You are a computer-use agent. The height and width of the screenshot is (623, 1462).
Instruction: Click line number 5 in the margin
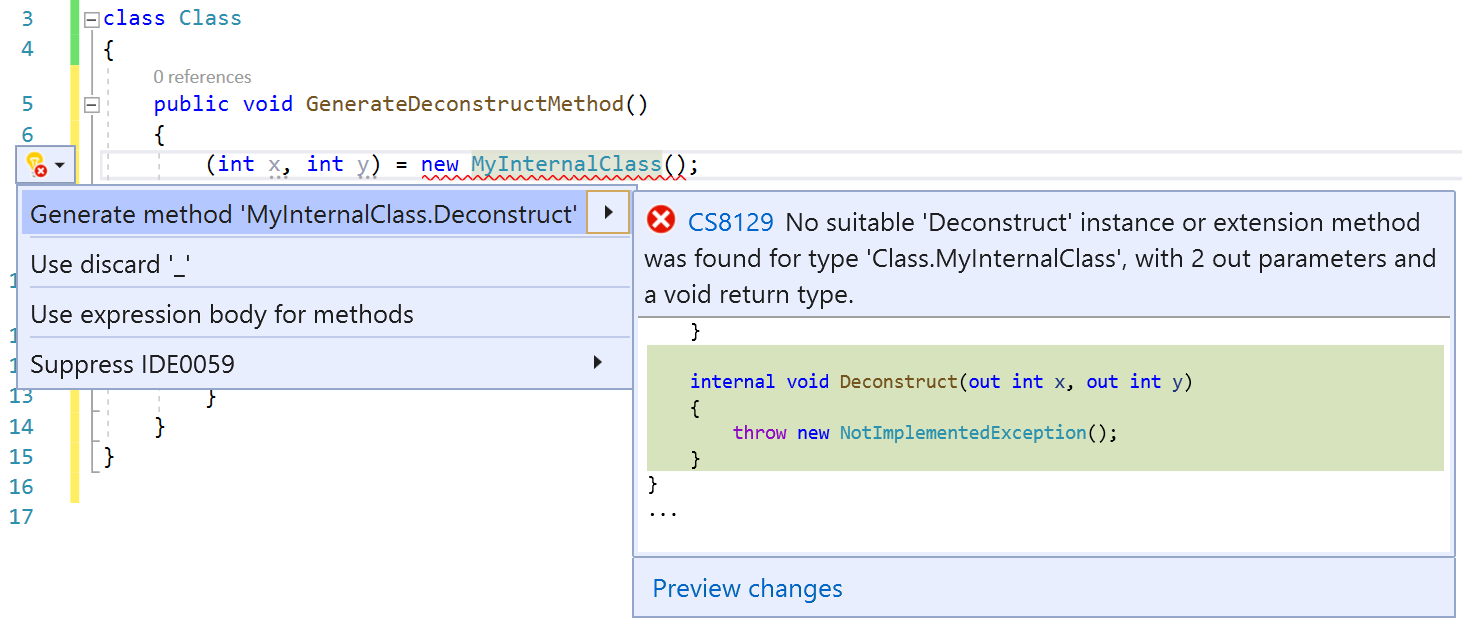point(27,103)
